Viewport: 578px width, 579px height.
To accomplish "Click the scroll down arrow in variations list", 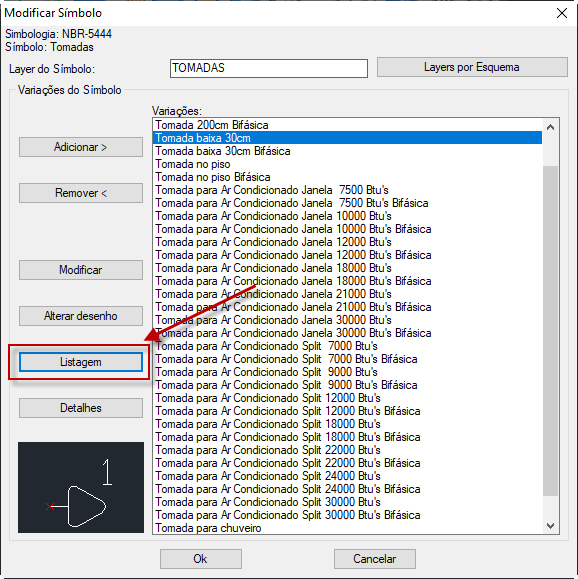I will coord(550,525).
